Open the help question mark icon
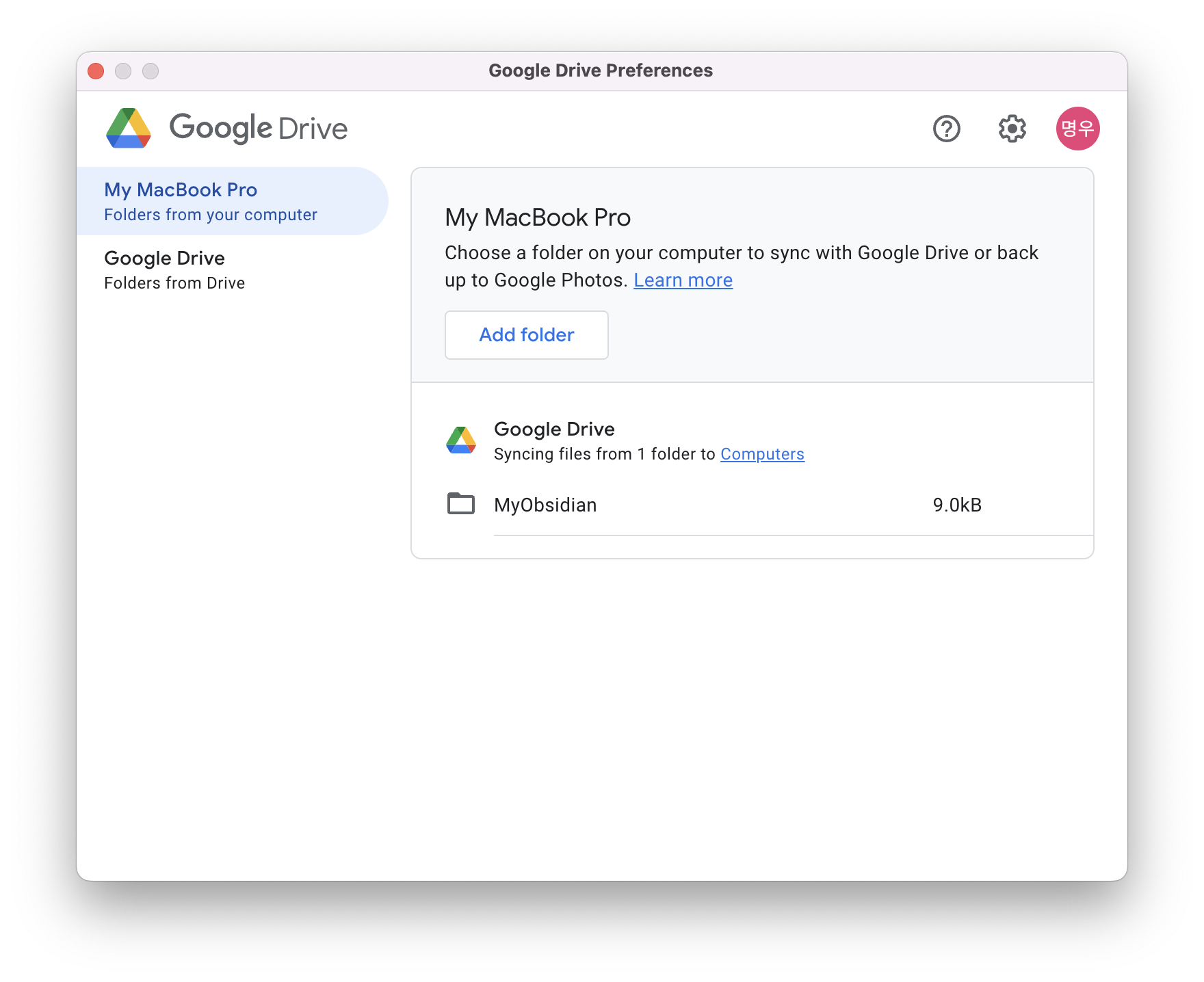 coord(946,129)
